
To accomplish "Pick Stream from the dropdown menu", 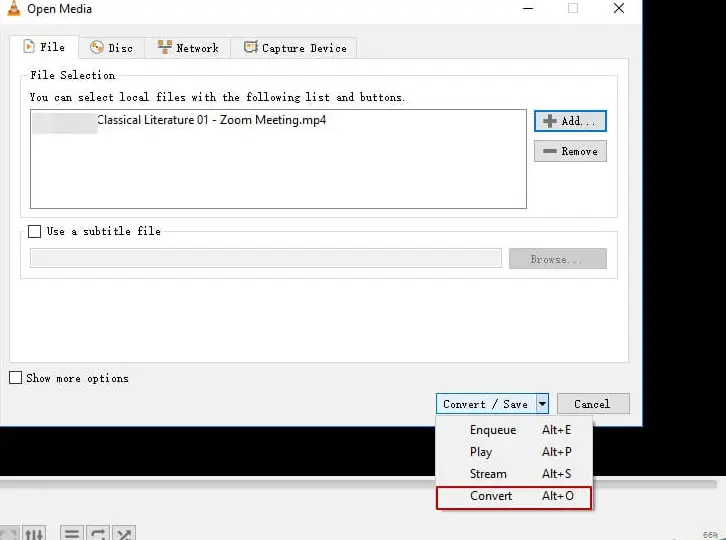I will (488, 474).
